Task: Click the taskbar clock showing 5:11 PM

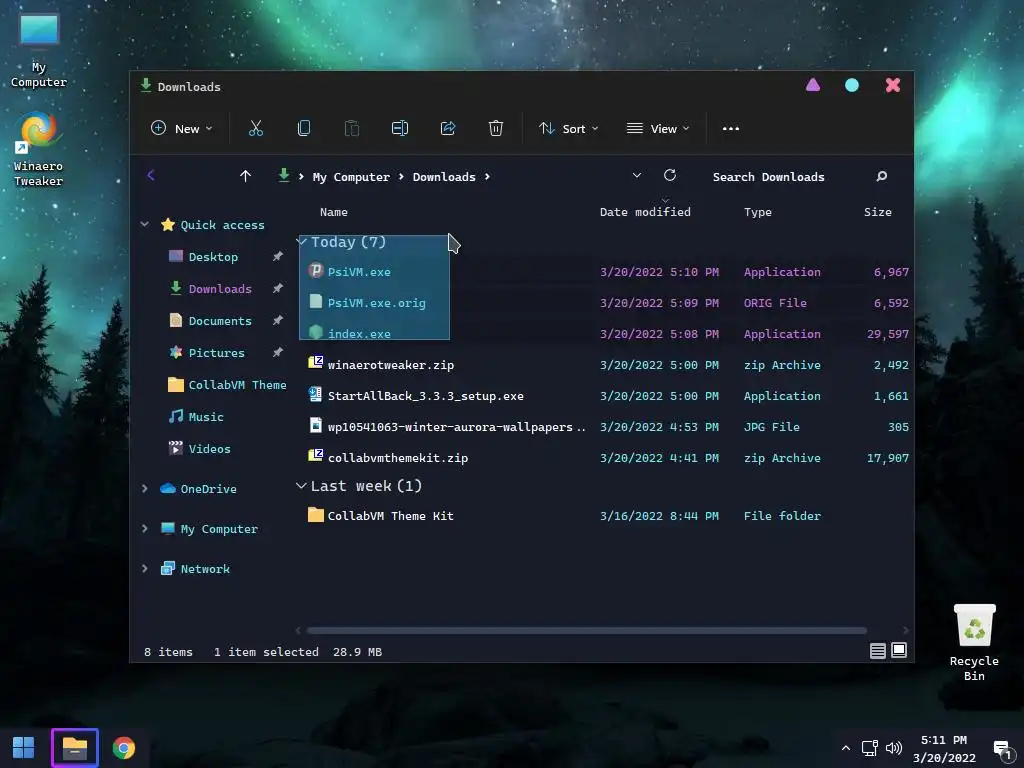Action: 944,748
